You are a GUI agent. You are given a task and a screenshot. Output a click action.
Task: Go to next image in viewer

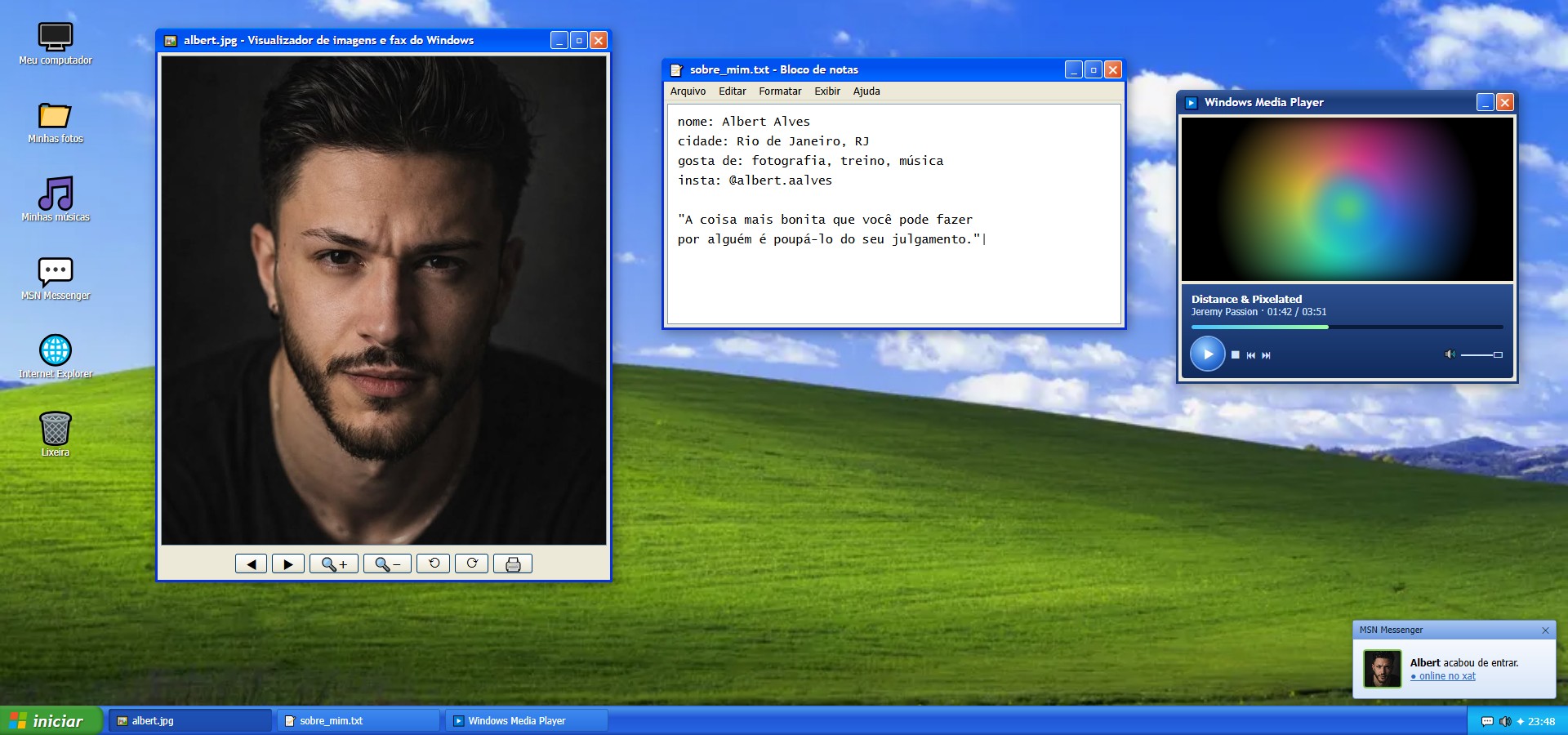point(288,563)
